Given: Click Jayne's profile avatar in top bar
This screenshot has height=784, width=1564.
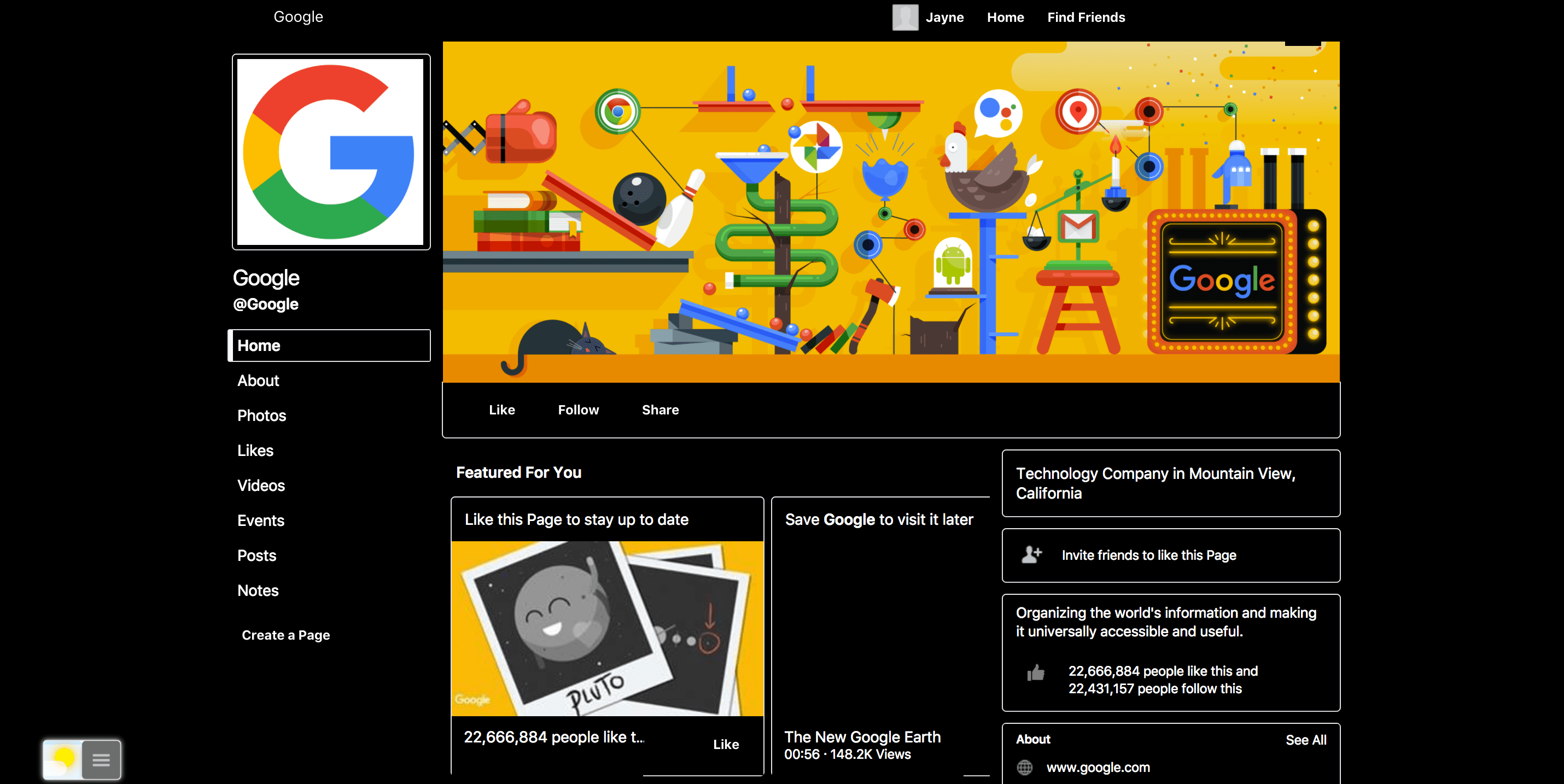Looking at the screenshot, I should 904,17.
